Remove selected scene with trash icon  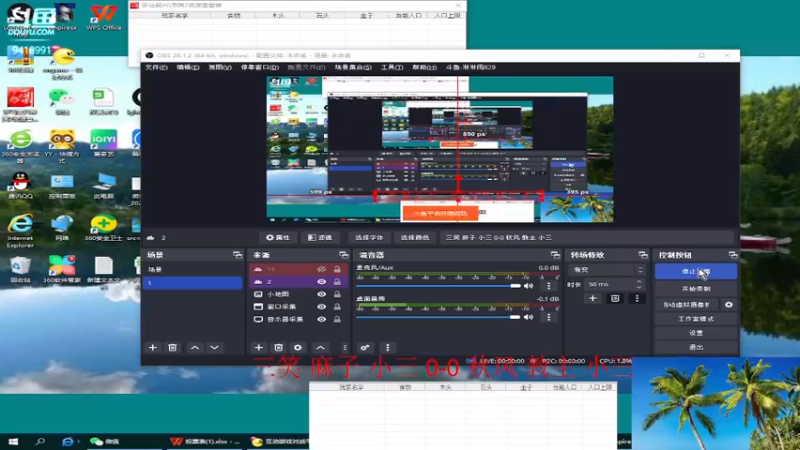coord(172,347)
